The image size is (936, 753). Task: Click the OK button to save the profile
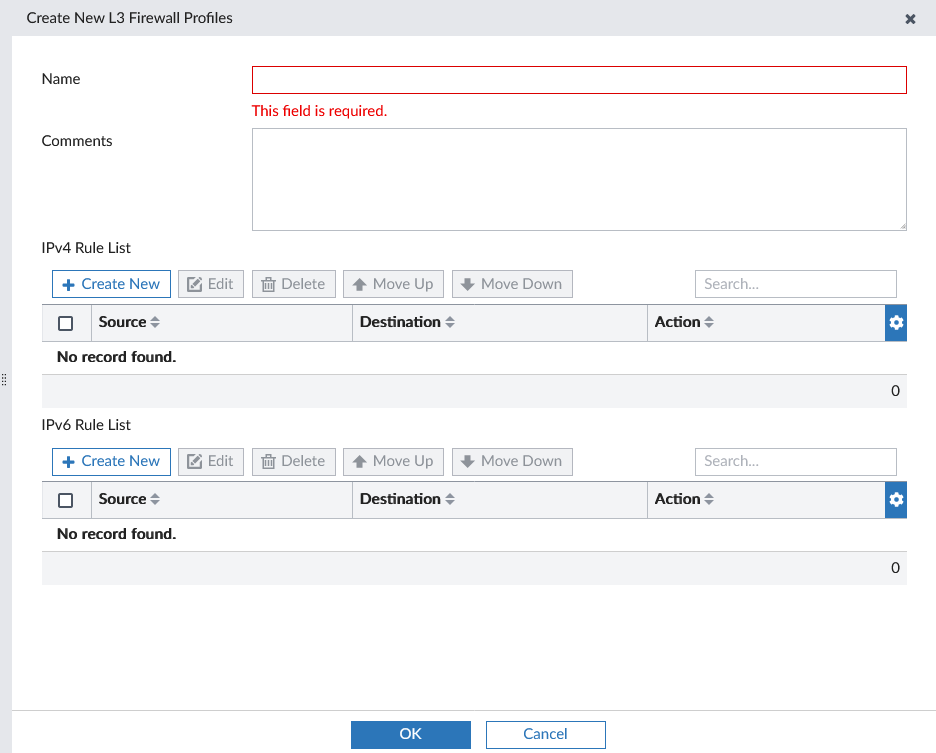410,734
